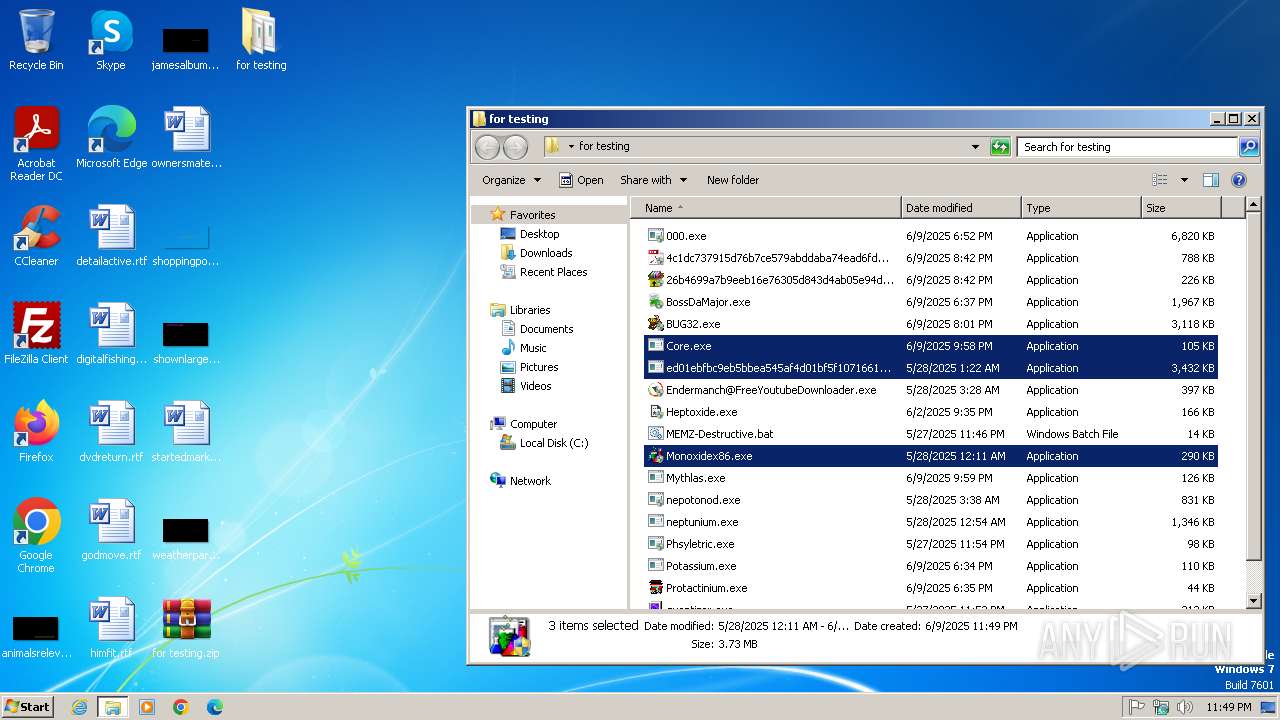Image resolution: width=1280 pixels, height=720 pixels.
Task: Expand the 'Share with' dropdown
Action: (x=653, y=180)
